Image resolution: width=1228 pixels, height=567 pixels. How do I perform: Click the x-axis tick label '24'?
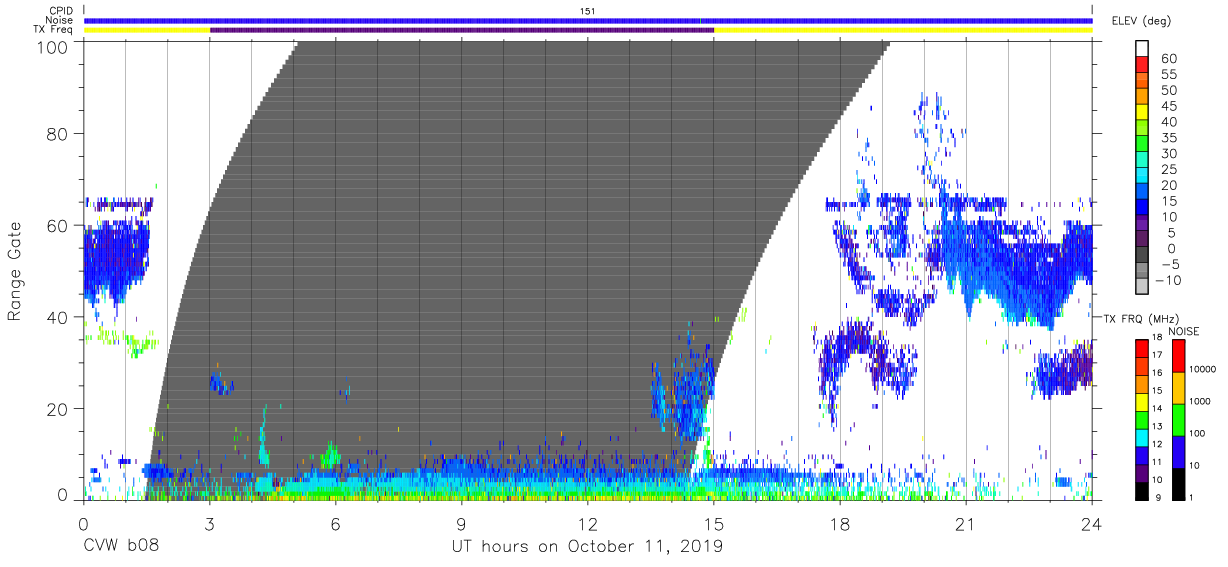pyautogui.click(x=1091, y=523)
